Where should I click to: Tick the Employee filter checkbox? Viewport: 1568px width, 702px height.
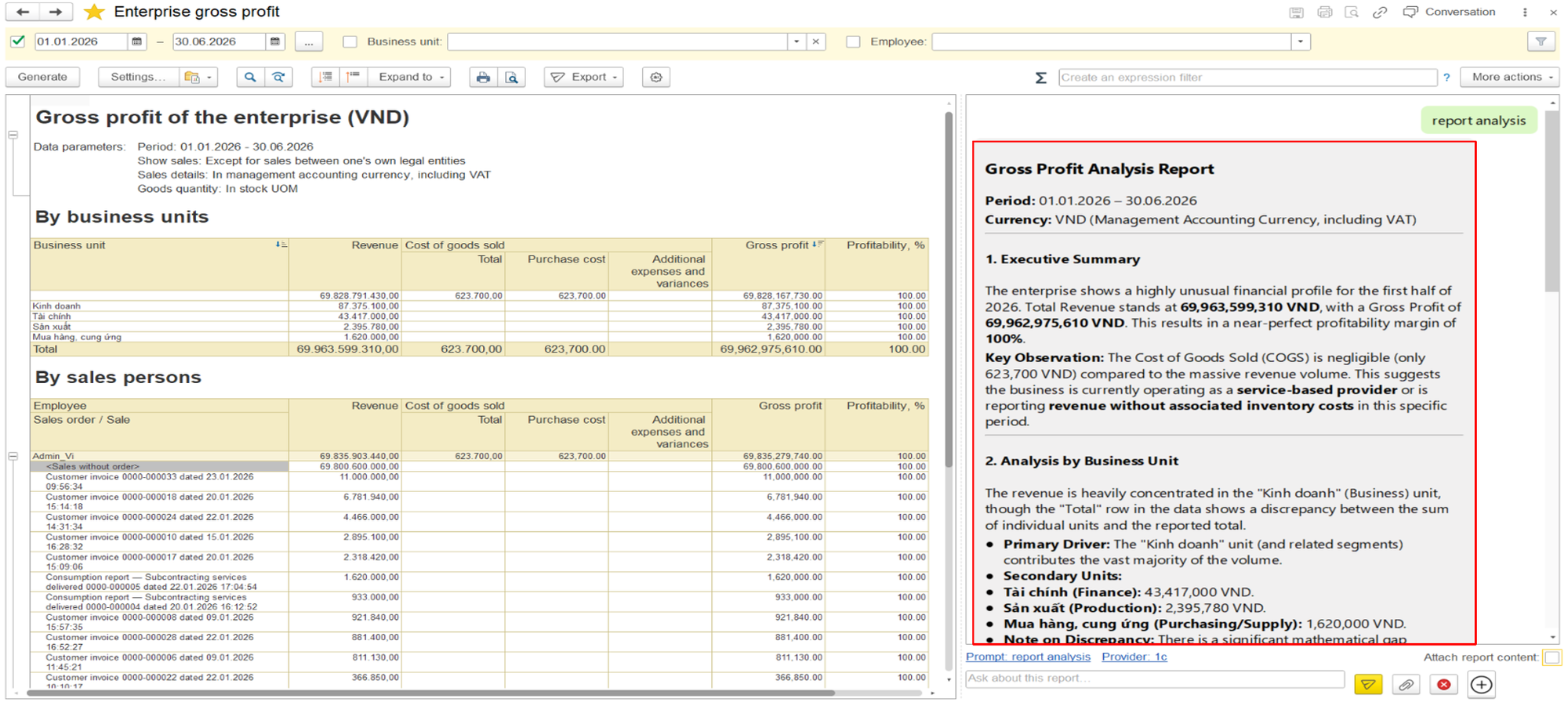pos(853,42)
